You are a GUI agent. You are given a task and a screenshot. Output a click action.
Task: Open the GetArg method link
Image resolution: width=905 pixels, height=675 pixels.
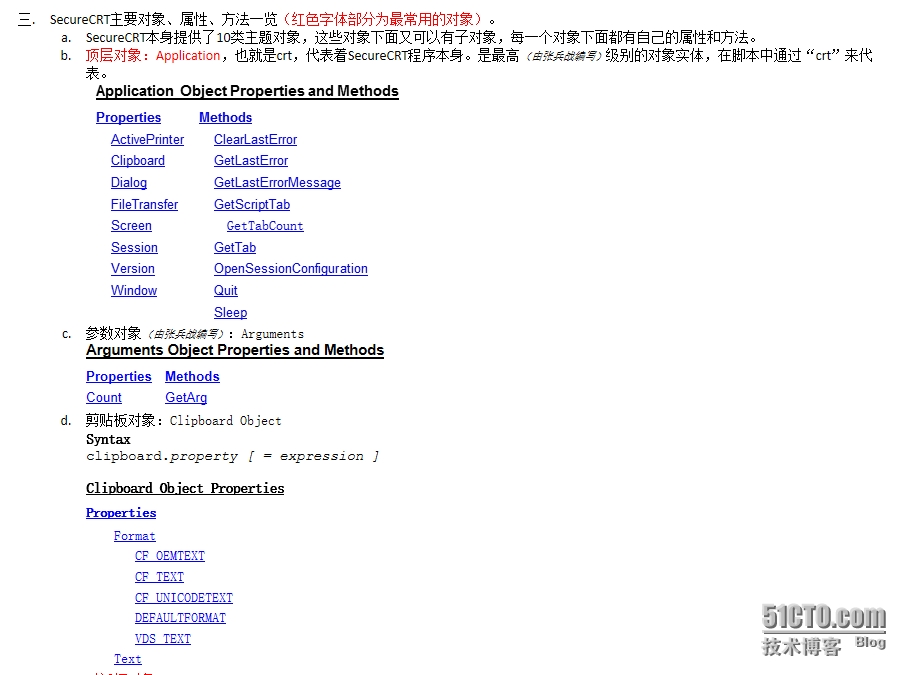click(x=186, y=398)
